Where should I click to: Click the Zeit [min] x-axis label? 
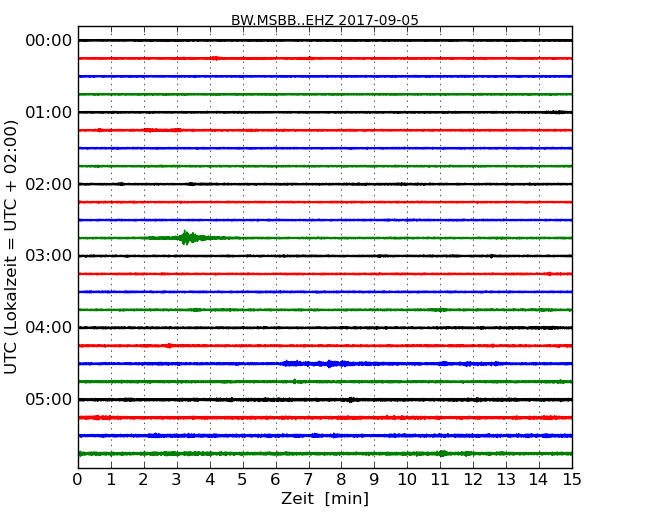pos(325,498)
